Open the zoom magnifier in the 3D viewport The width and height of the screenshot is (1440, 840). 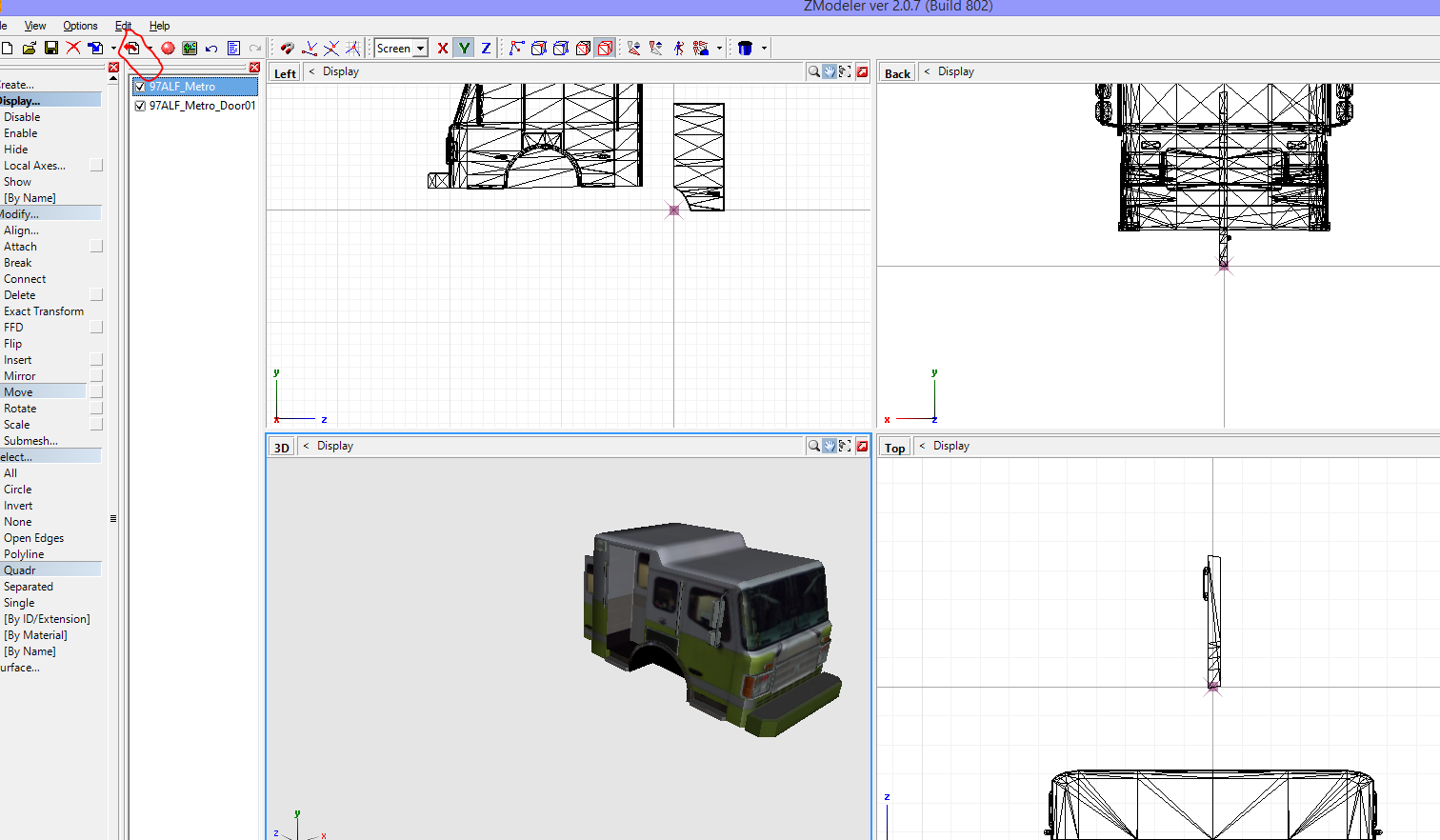coord(813,445)
